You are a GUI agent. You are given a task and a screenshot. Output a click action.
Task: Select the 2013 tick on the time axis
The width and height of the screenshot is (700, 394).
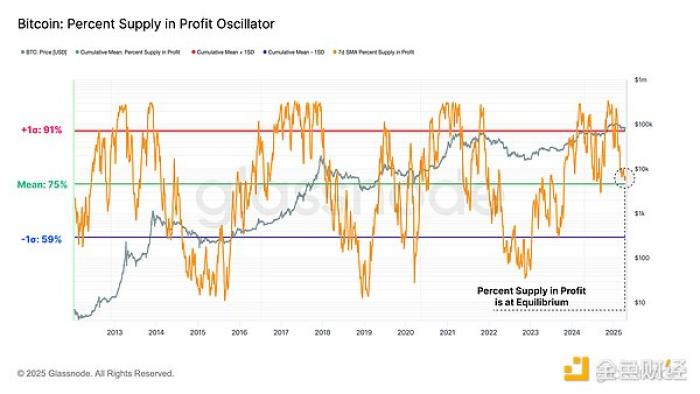click(x=115, y=332)
